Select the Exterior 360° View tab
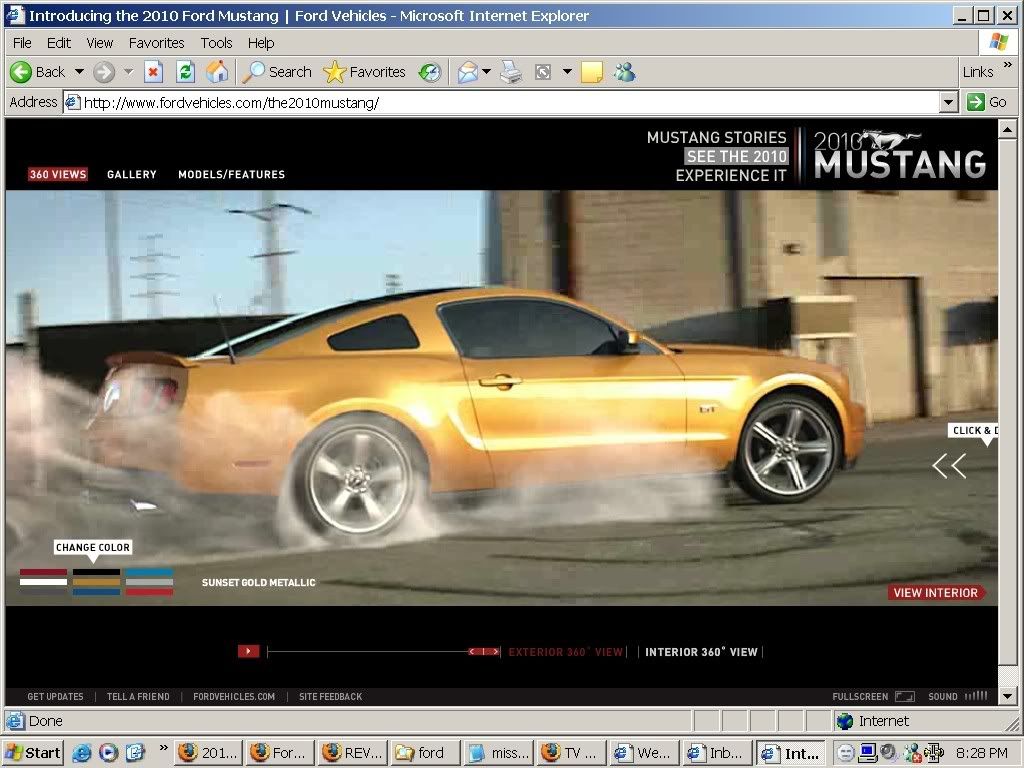Screen dimensions: 1024x768 (566, 652)
